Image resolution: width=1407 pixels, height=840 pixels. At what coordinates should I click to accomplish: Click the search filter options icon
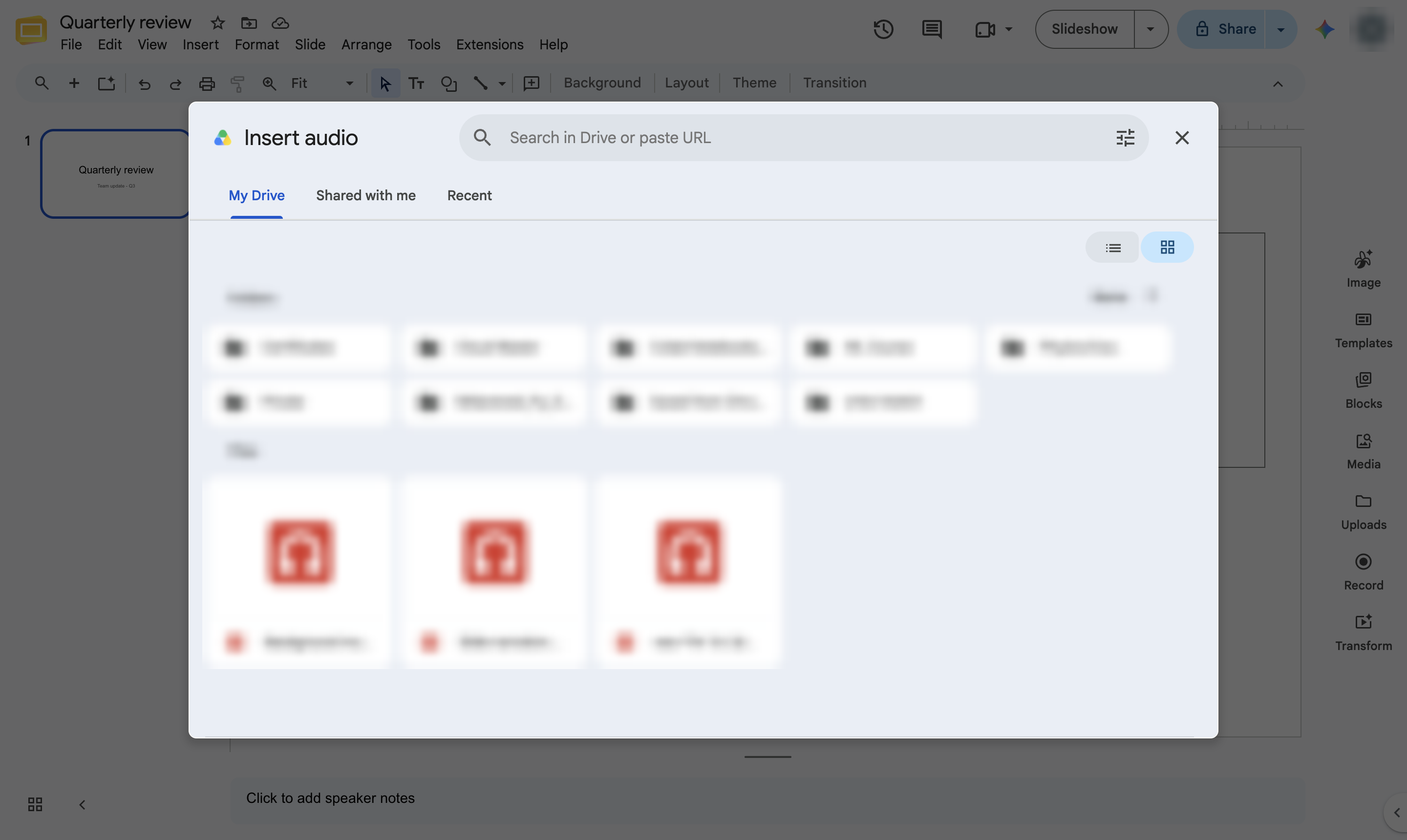(1125, 138)
